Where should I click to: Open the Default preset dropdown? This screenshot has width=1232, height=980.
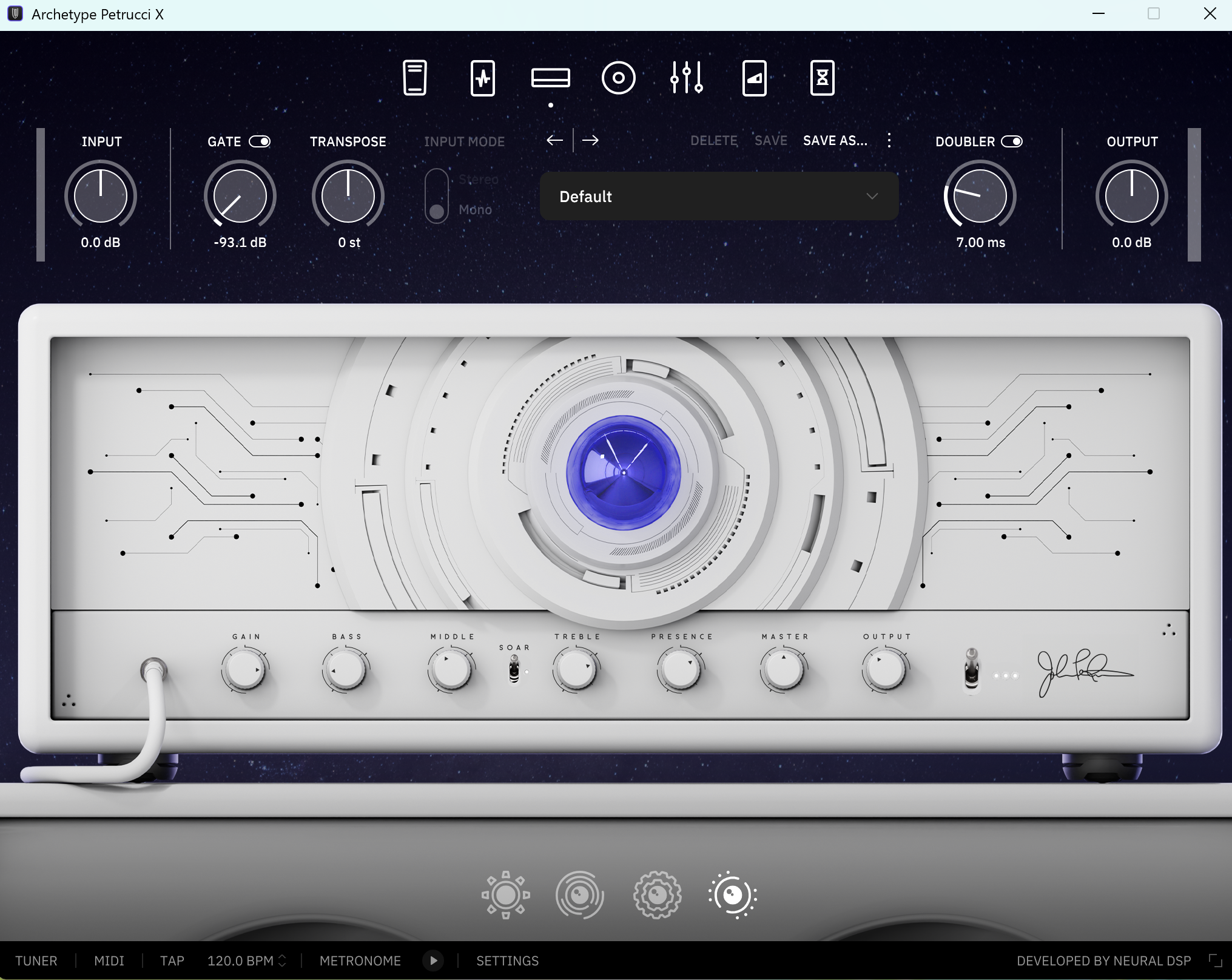click(x=719, y=196)
